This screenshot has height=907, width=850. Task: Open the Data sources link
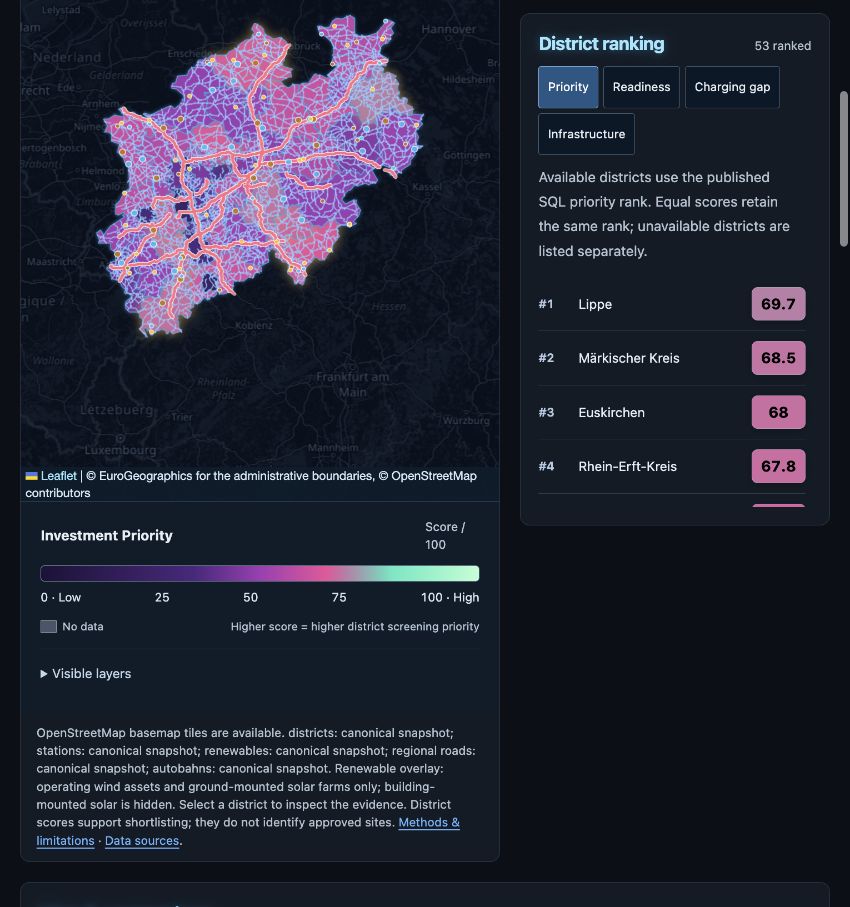142,840
